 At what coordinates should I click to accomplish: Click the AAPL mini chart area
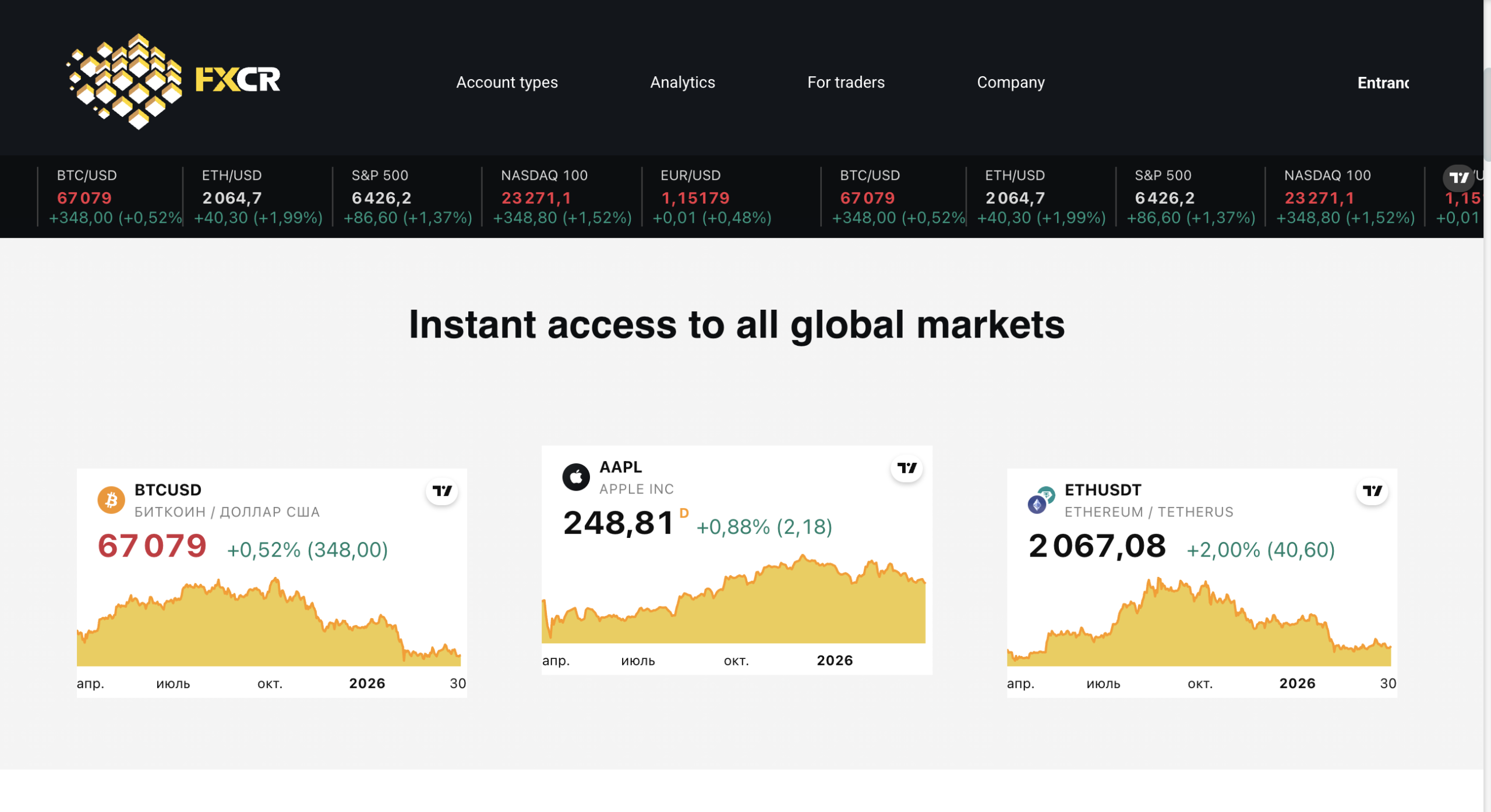pyautogui.click(x=734, y=599)
